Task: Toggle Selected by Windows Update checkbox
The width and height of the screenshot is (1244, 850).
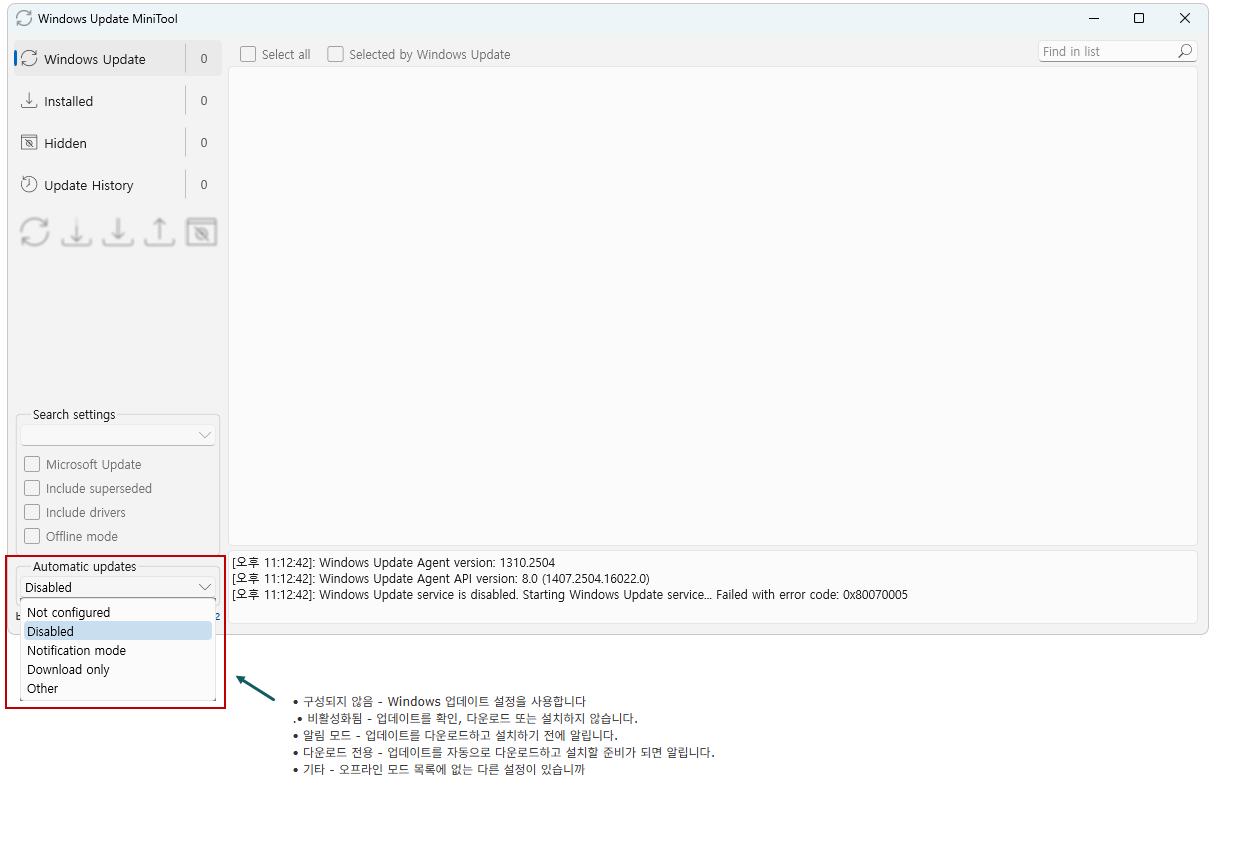Action: 335,54
